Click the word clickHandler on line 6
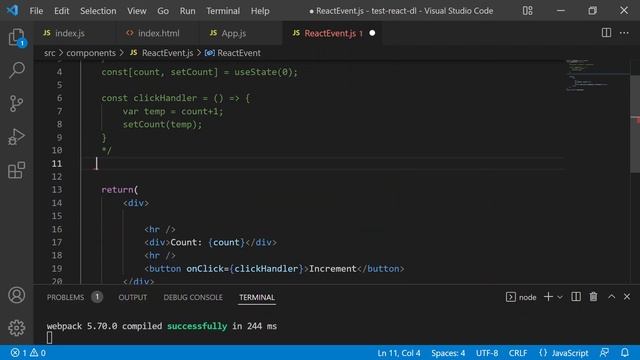Image resolution: width=640 pixels, height=360 pixels. point(165,98)
